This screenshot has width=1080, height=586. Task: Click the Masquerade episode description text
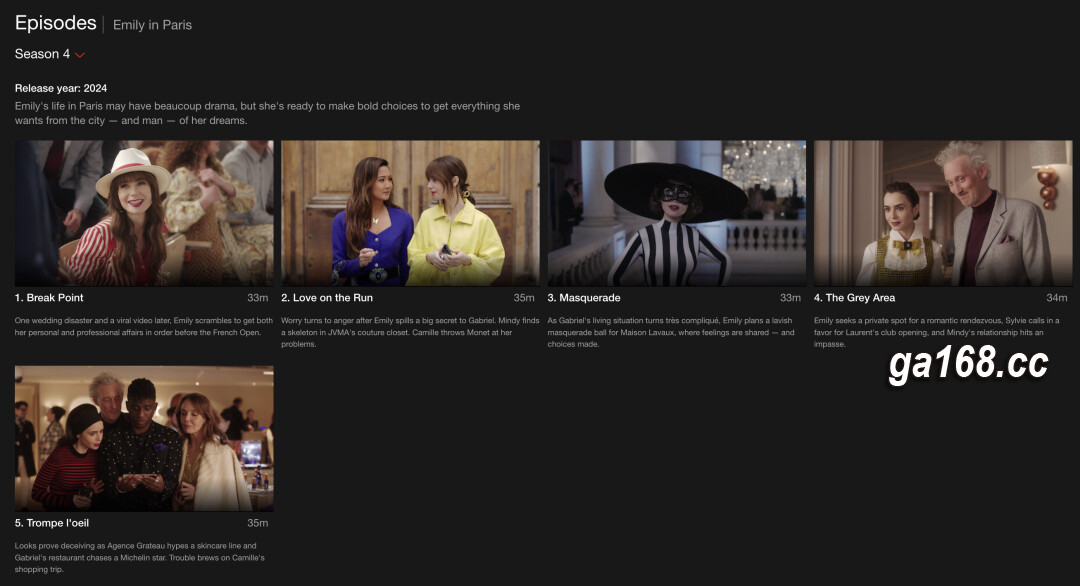pos(672,332)
